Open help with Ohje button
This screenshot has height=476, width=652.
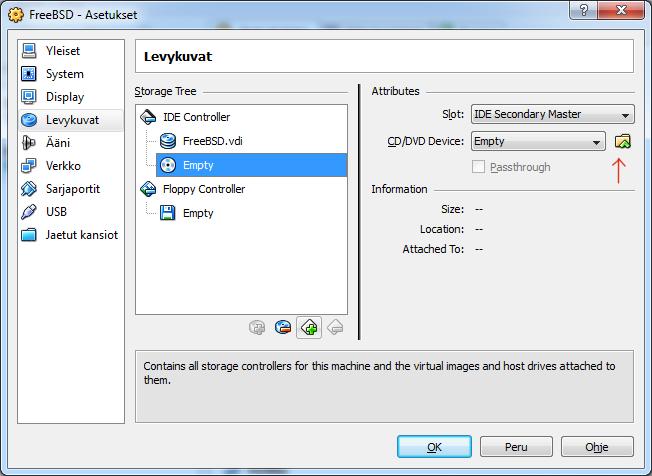pos(597,447)
